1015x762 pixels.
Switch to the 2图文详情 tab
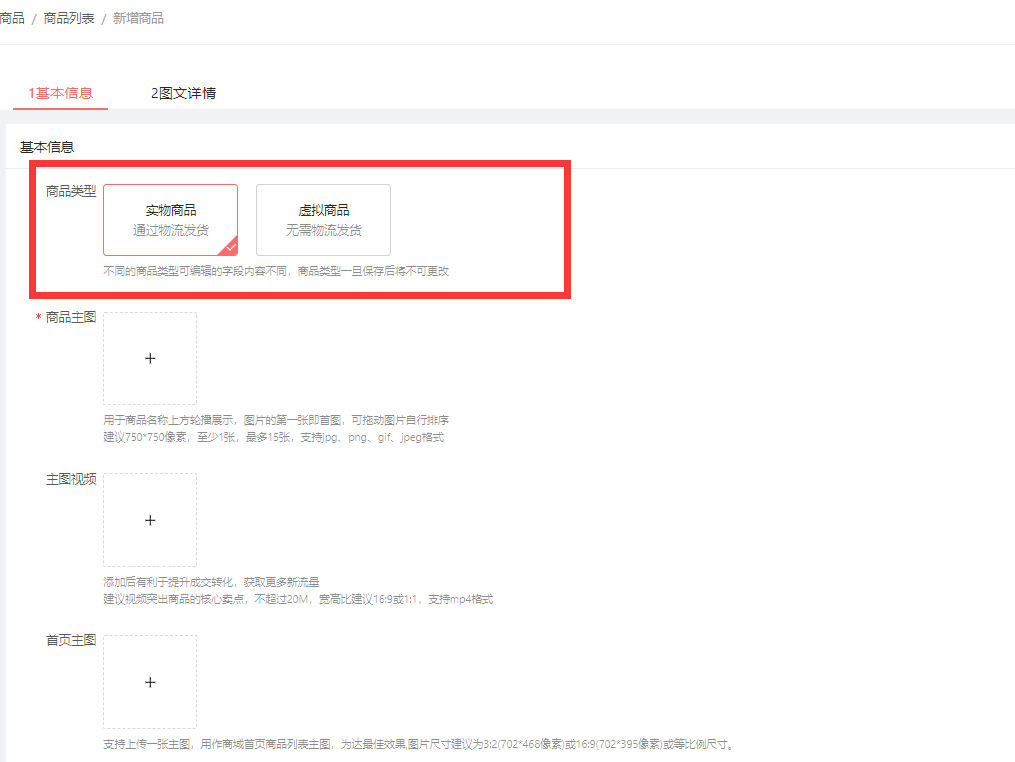(x=183, y=93)
